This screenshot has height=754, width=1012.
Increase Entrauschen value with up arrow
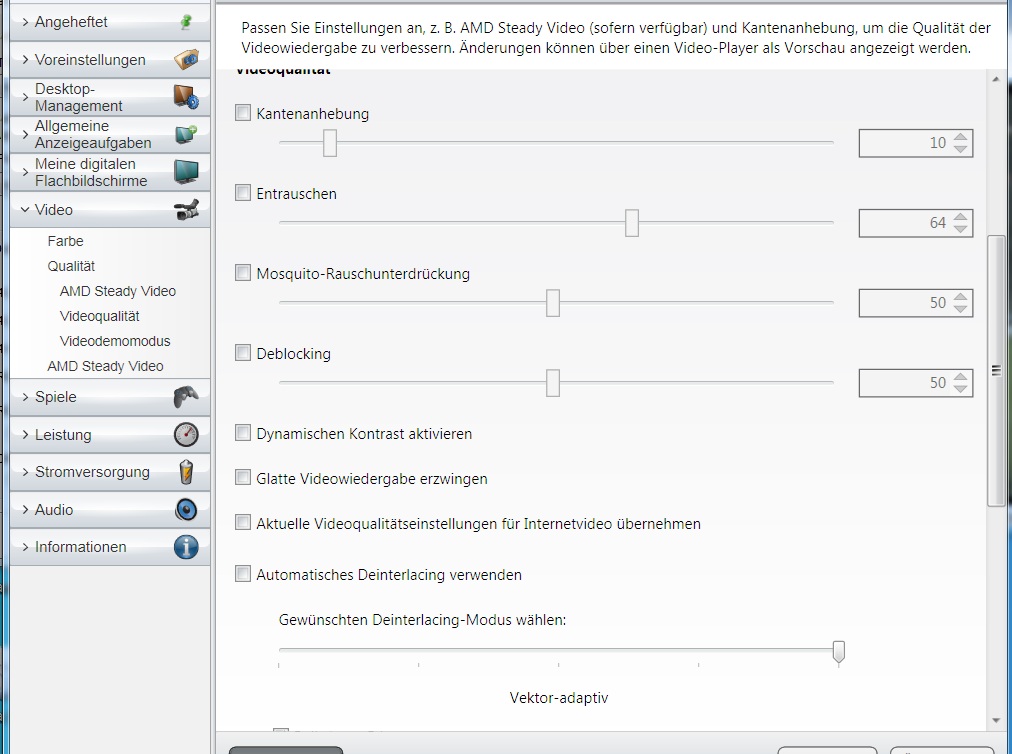pyautogui.click(x=960, y=217)
